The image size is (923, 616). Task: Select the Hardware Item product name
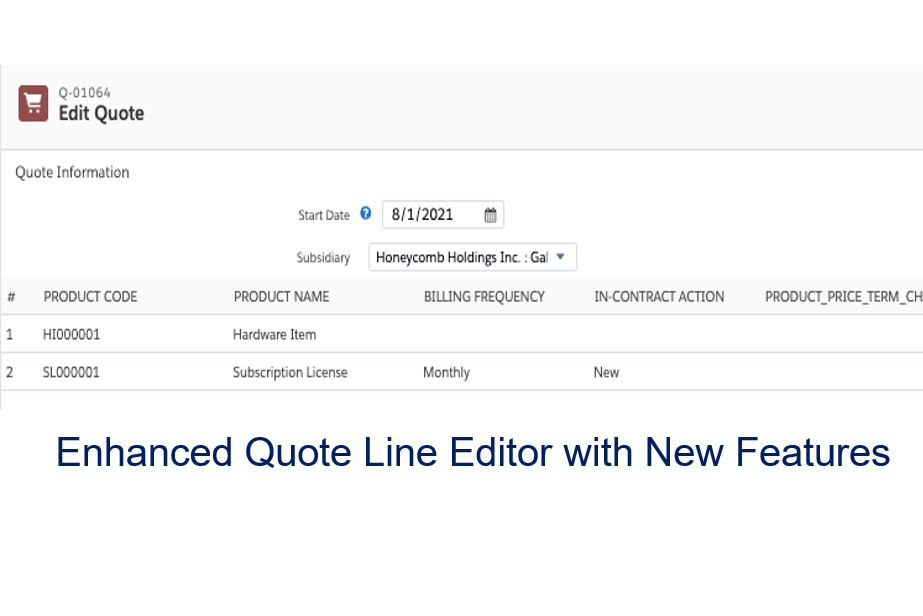click(274, 335)
